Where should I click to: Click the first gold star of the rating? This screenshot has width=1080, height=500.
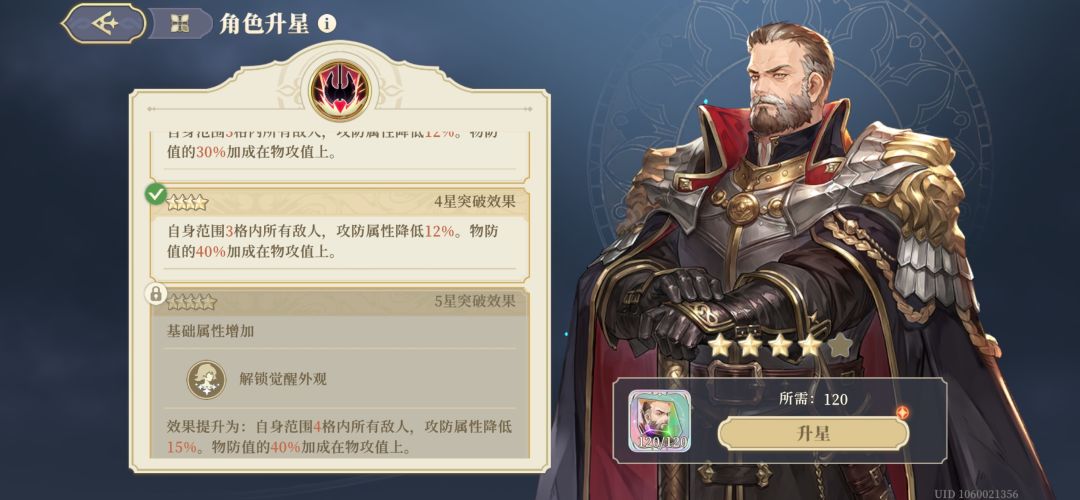(719, 345)
